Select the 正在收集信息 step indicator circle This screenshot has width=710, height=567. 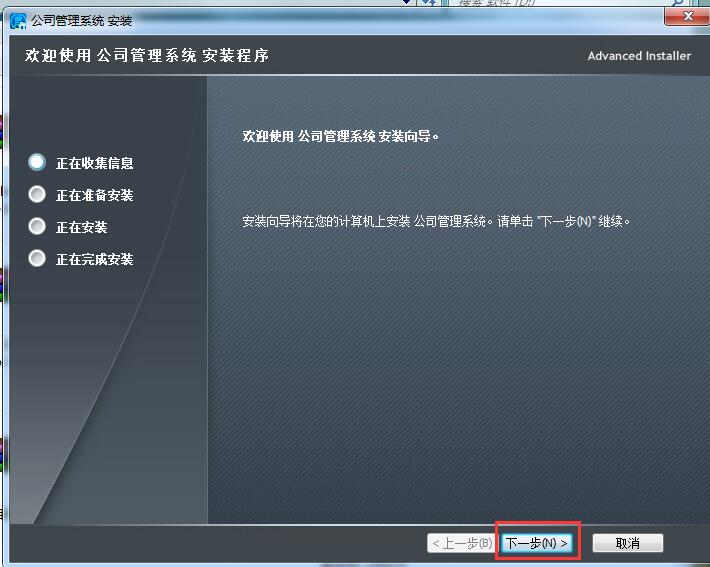[x=38, y=162]
